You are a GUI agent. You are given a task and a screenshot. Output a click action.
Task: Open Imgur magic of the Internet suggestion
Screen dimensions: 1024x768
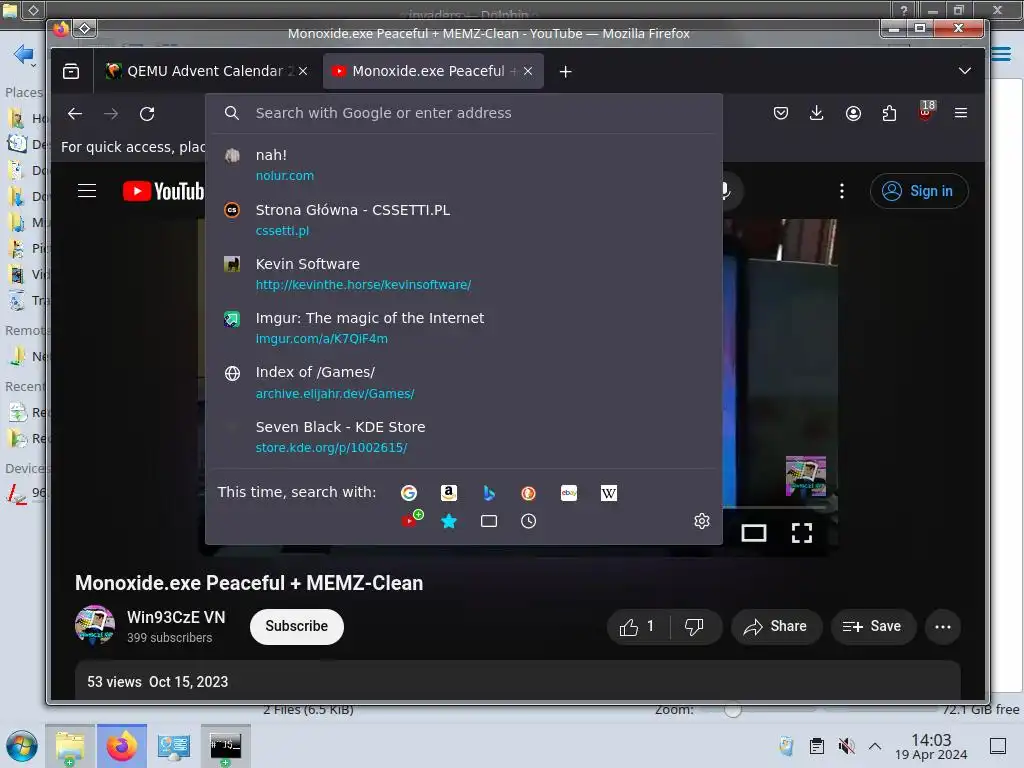(464, 328)
